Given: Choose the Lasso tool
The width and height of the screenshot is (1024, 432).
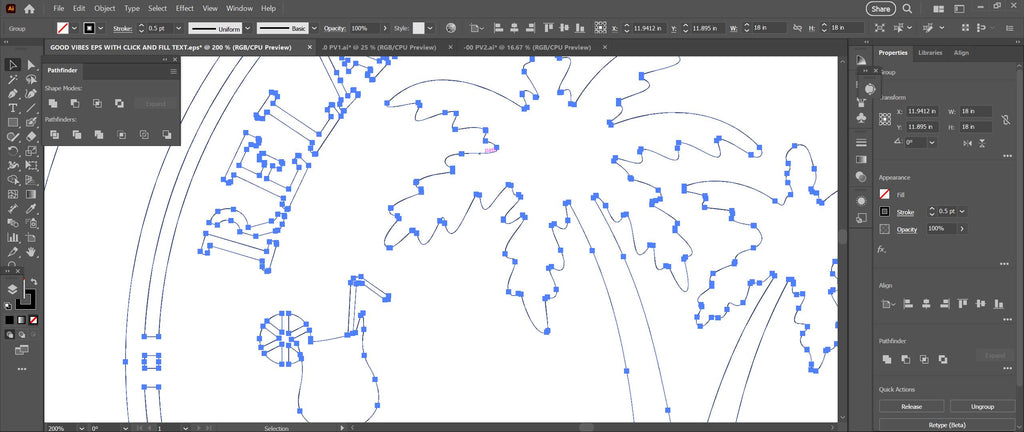Looking at the screenshot, I should point(31,79).
